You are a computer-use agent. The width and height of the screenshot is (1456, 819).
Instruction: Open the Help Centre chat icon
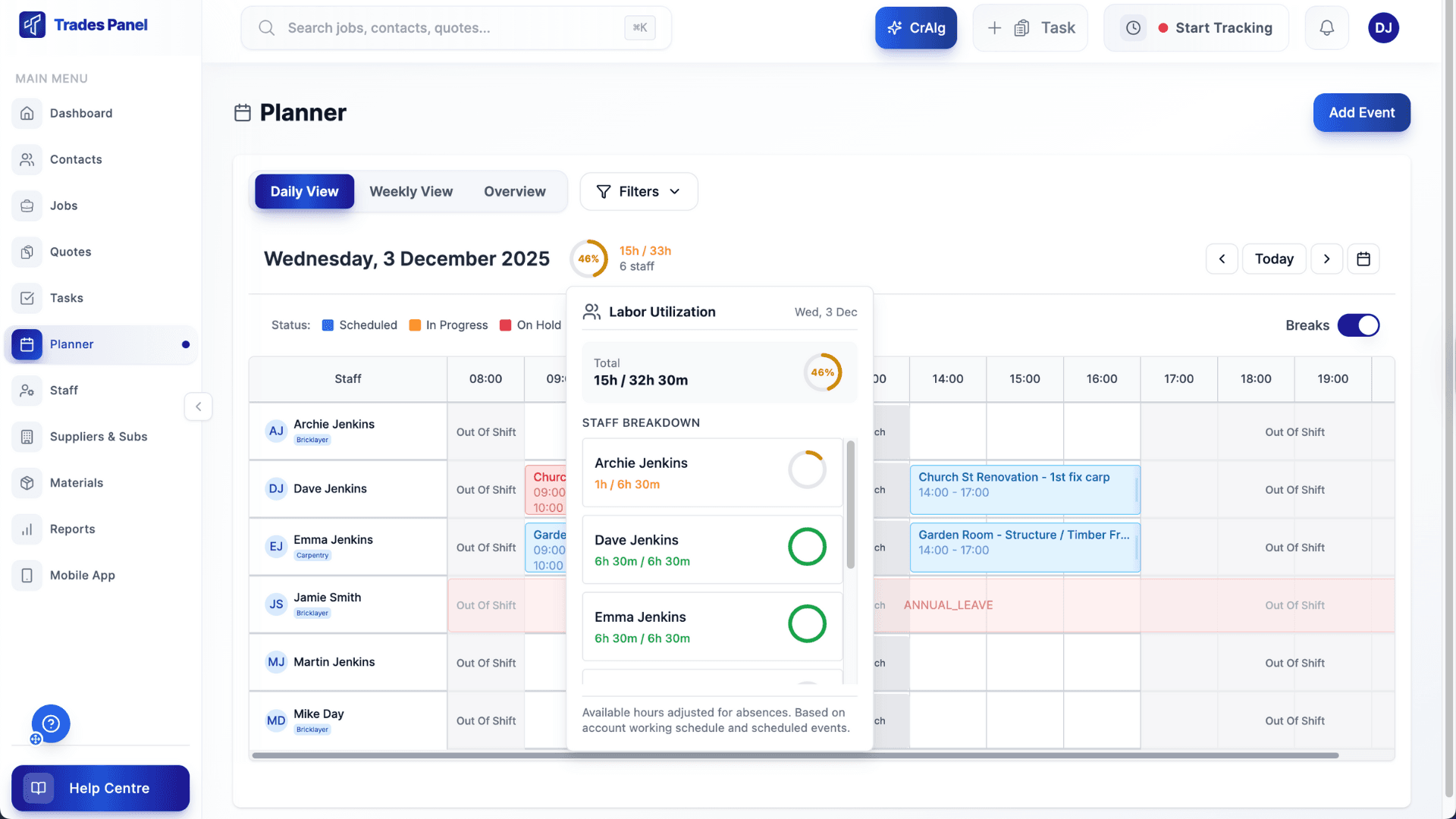coord(49,723)
